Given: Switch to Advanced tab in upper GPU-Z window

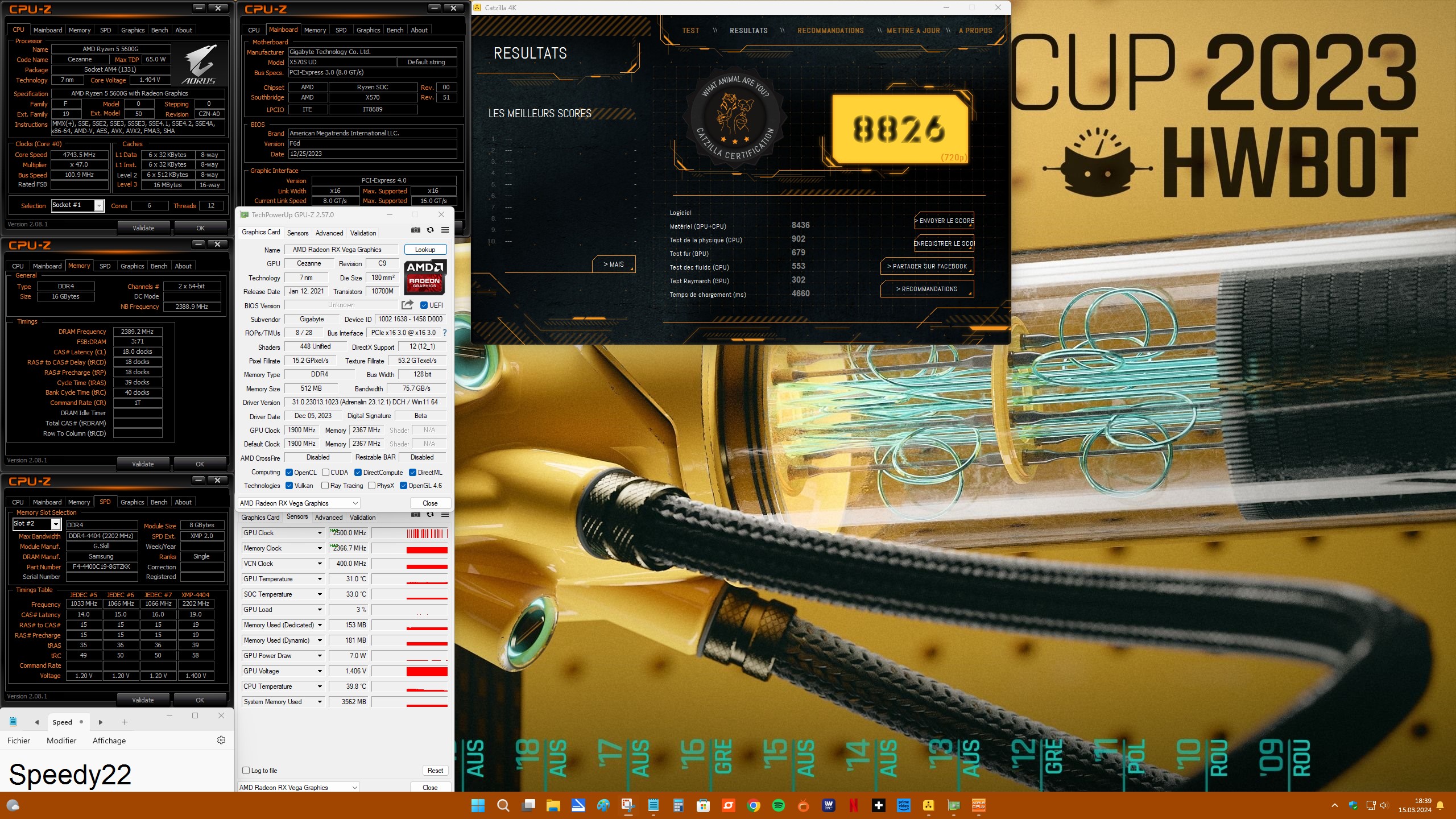Looking at the screenshot, I should [329, 233].
